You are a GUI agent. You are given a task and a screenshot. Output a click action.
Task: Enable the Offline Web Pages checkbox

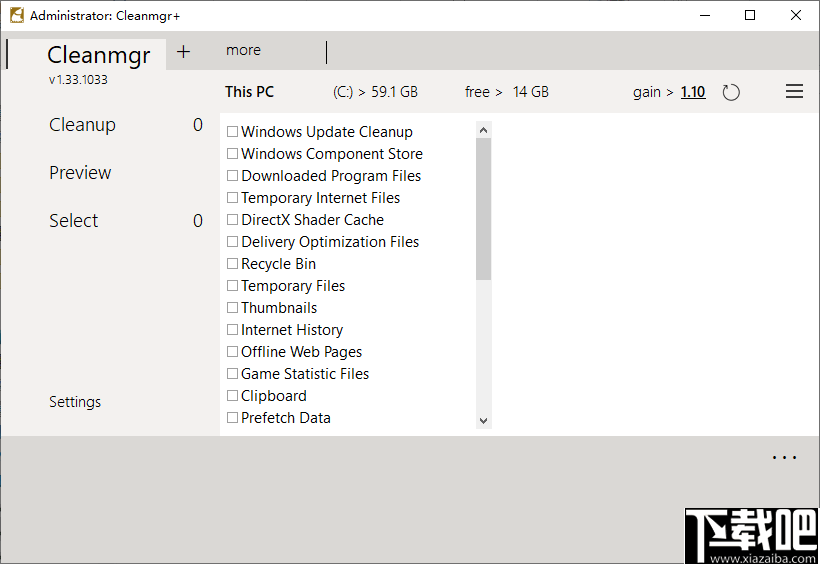pyautogui.click(x=232, y=351)
